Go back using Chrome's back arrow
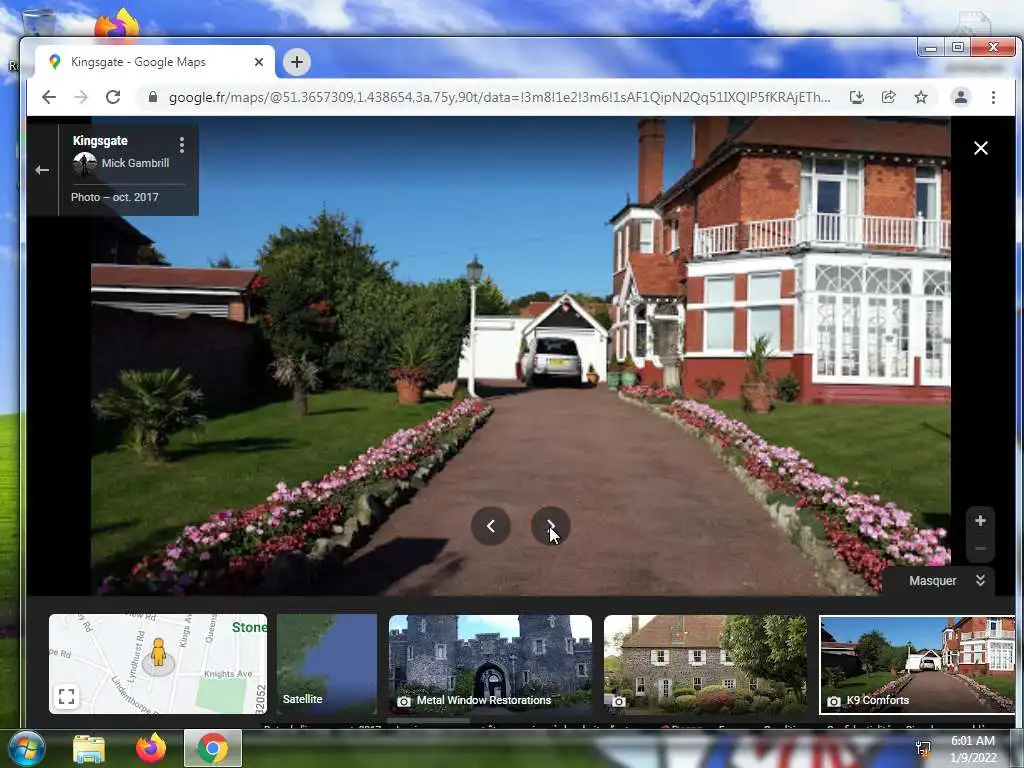 (x=49, y=97)
